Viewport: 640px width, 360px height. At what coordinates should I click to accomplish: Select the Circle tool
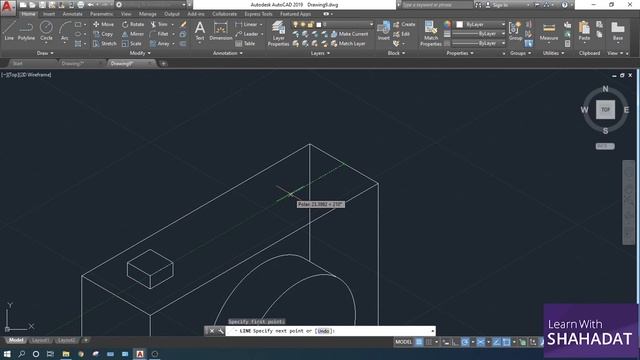click(46, 31)
